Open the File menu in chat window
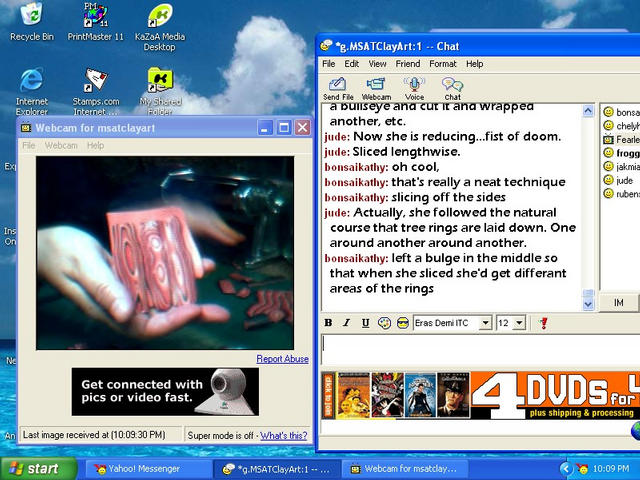This screenshot has height=480, width=640. (329, 64)
